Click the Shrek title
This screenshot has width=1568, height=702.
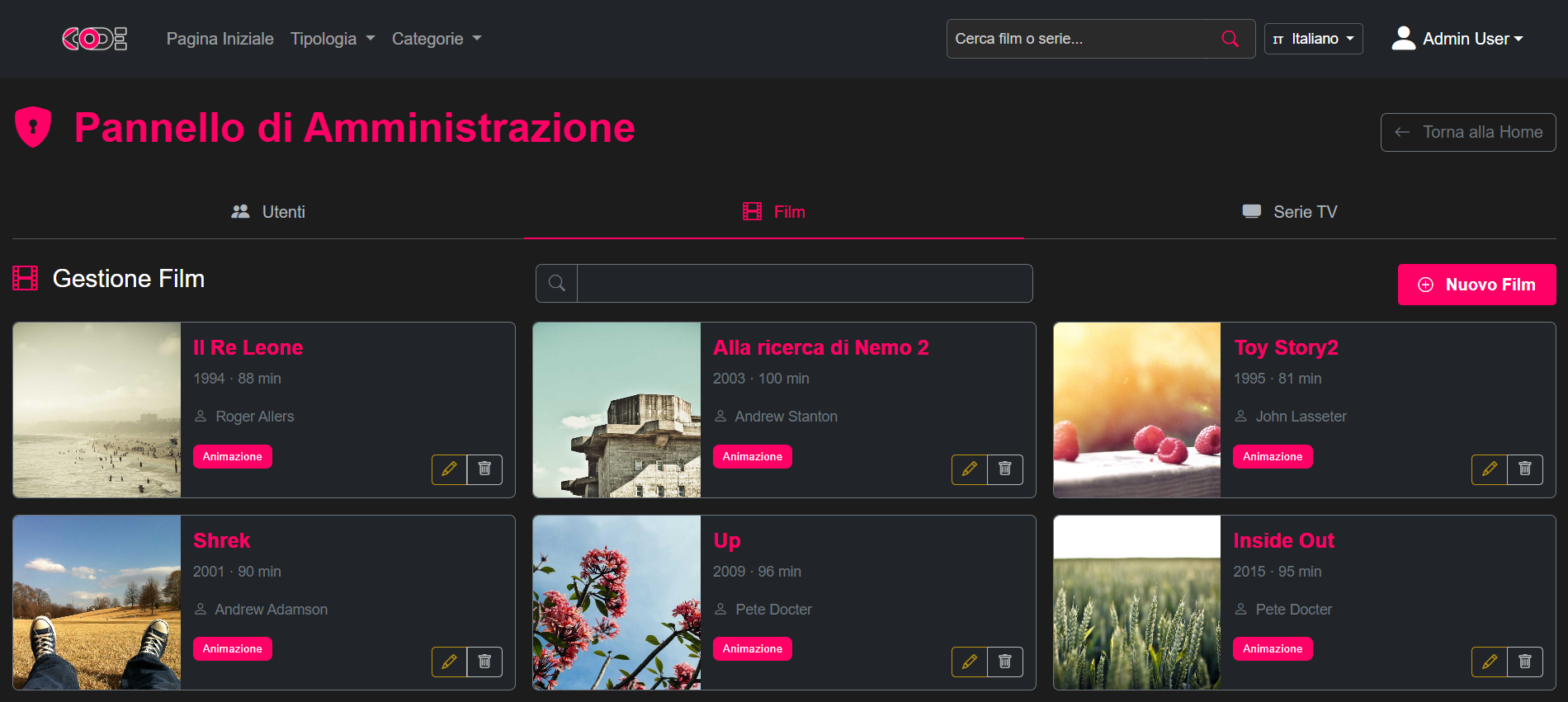pos(221,540)
